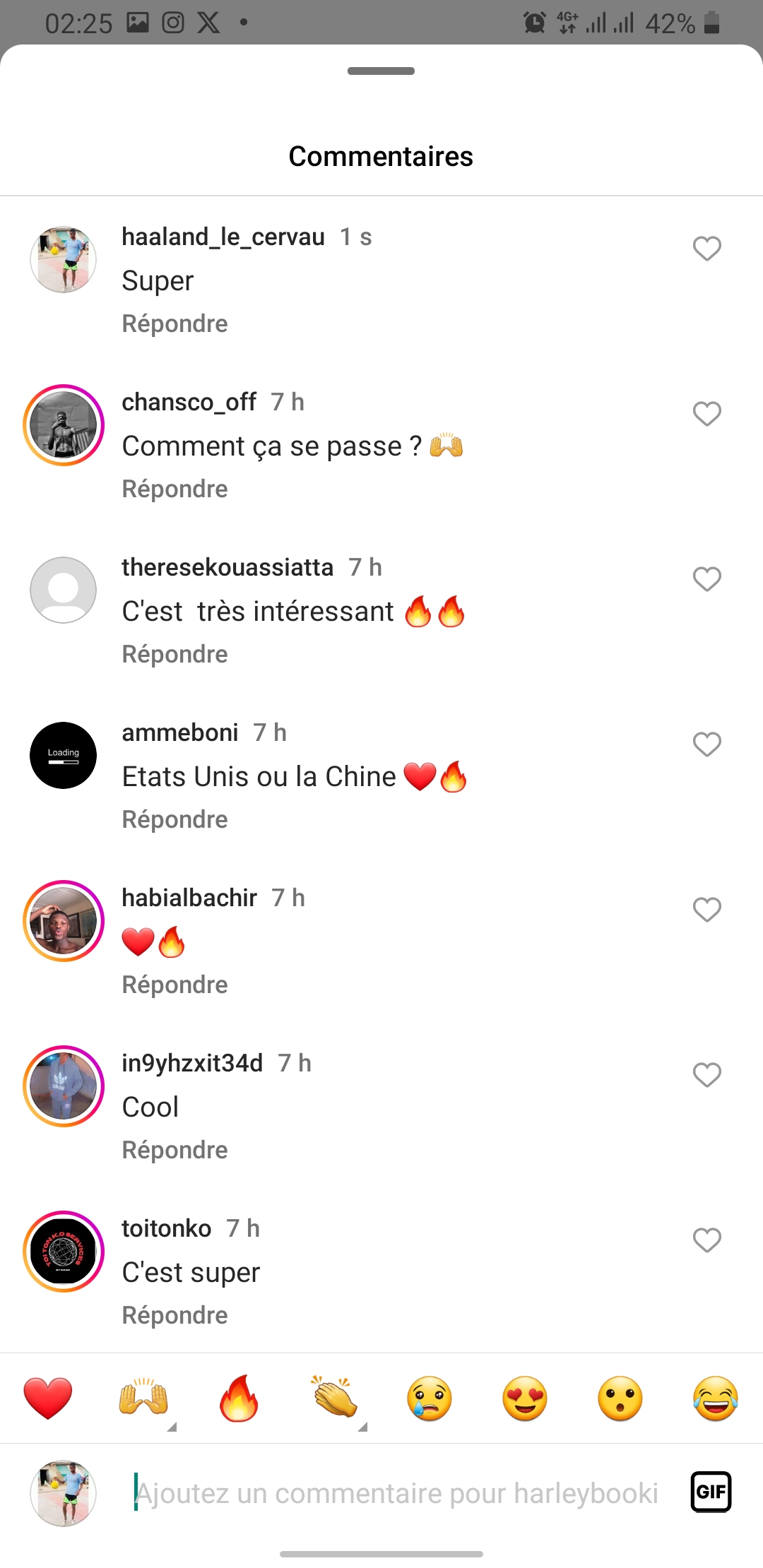The width and height of the screenshot is (763, 1568).
Task: Insert the fire quick emoji
Action: point(239,1398)
